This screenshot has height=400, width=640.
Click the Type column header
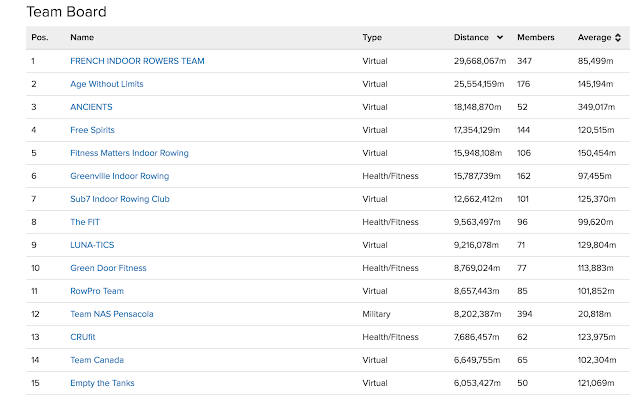tap(372, 38)
